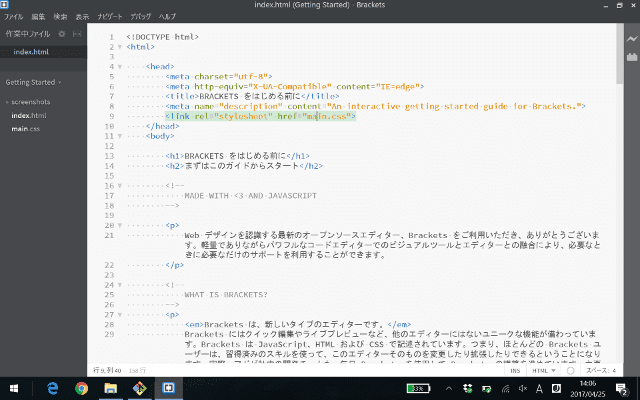The height and width of the screenshot is (400, 640).
Task: Open the ファイル menu
Action: point(13,16)
